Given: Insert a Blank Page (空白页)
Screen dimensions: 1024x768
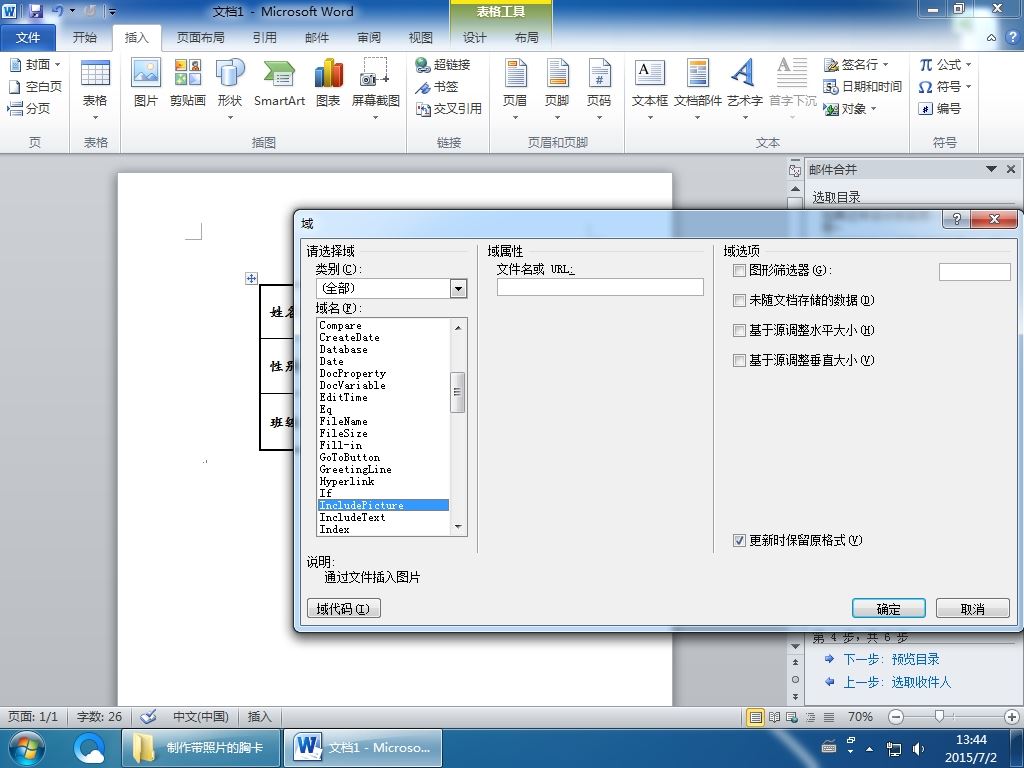Looking at the screenshot, I should 35,86.
